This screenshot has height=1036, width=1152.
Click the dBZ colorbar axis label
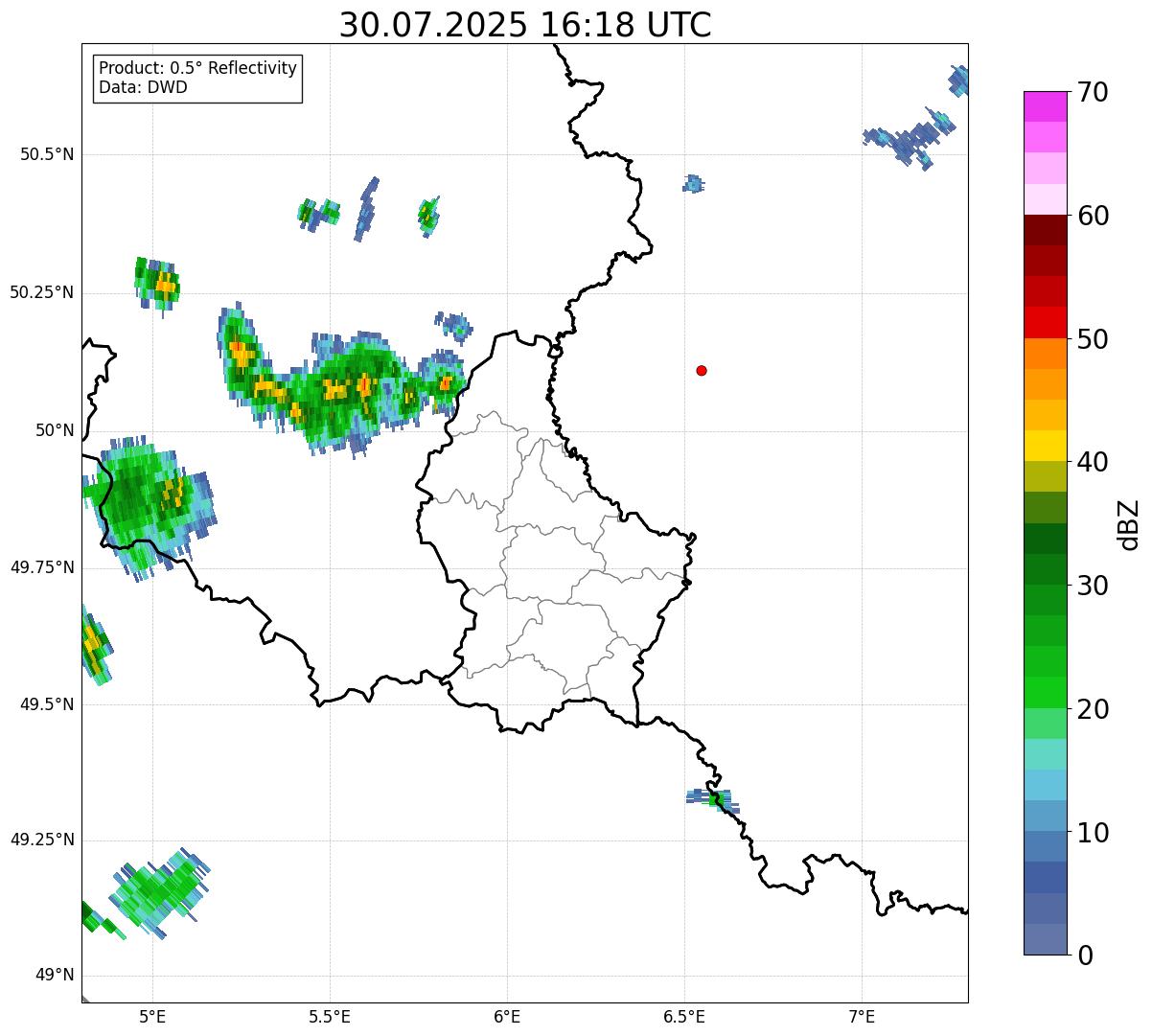click(1129, 523)
